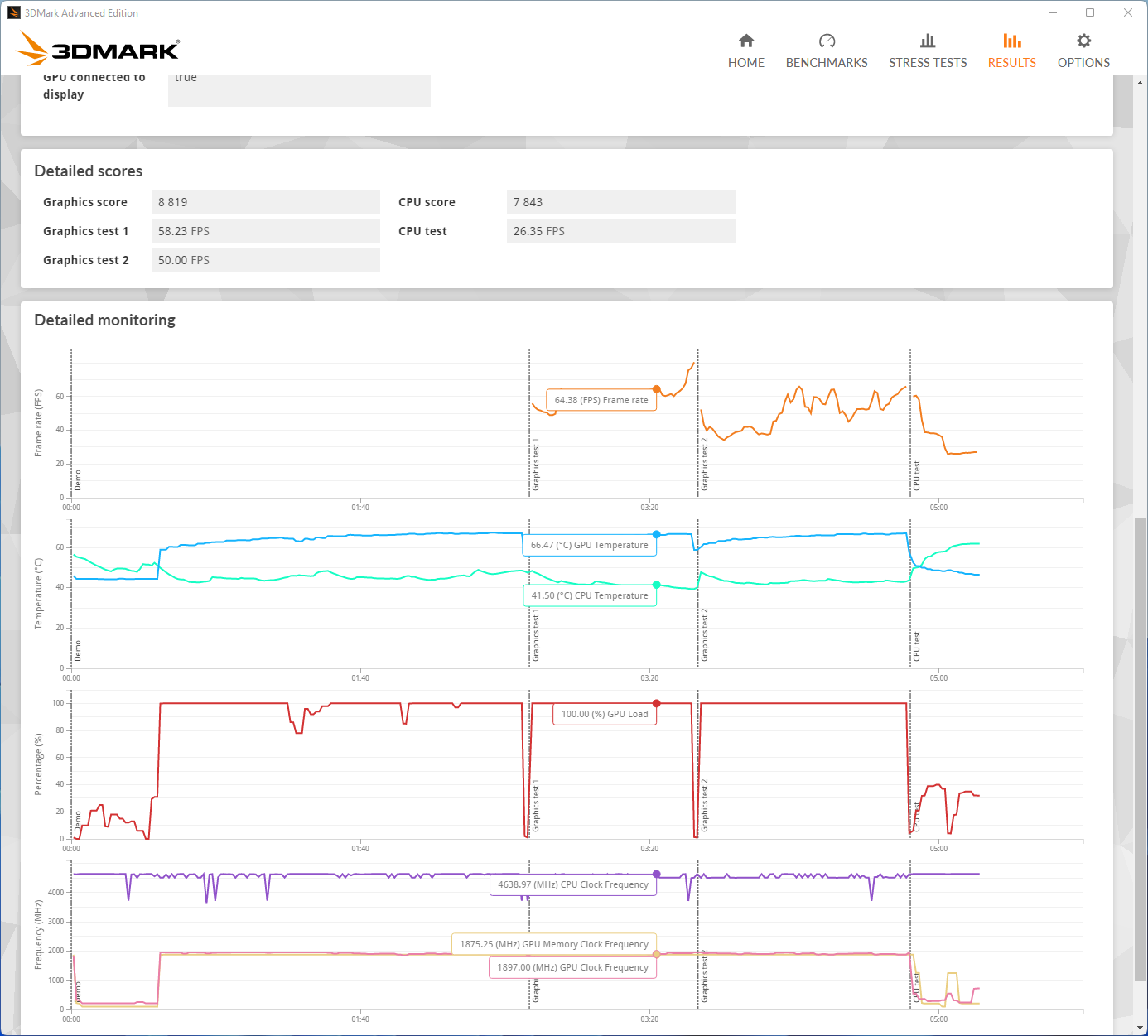Click the red GPU load data point
Screen dimensions: 1148x1036
coord(657,703)
